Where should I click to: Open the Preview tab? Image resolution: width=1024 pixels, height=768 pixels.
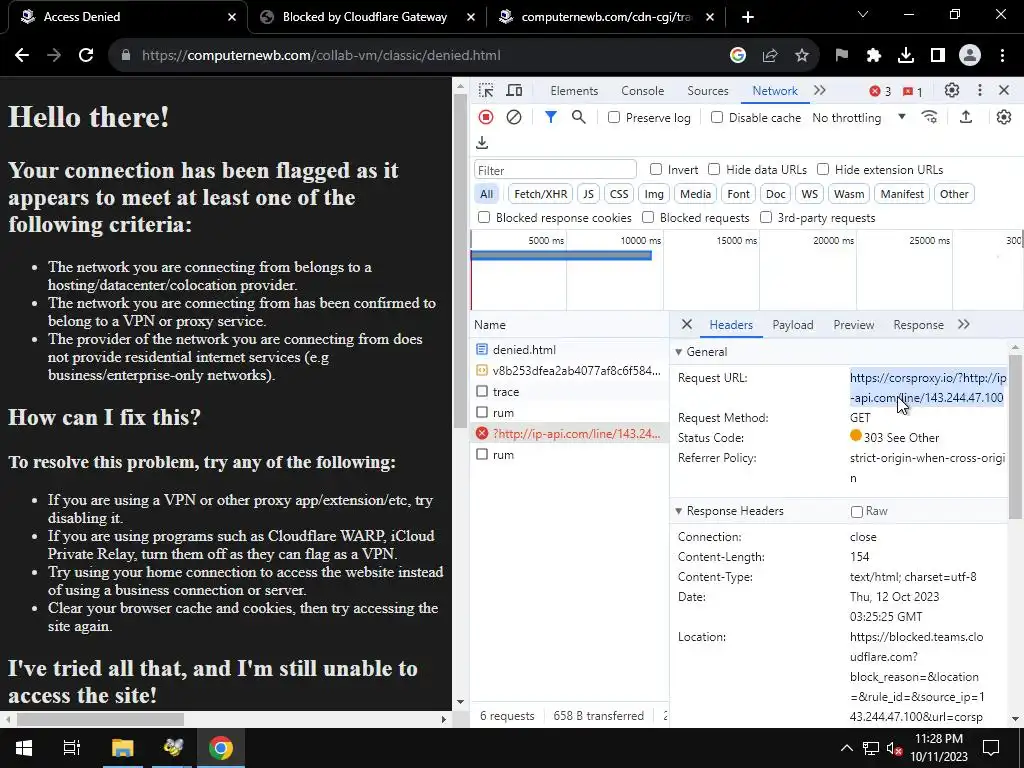[854, 325]
